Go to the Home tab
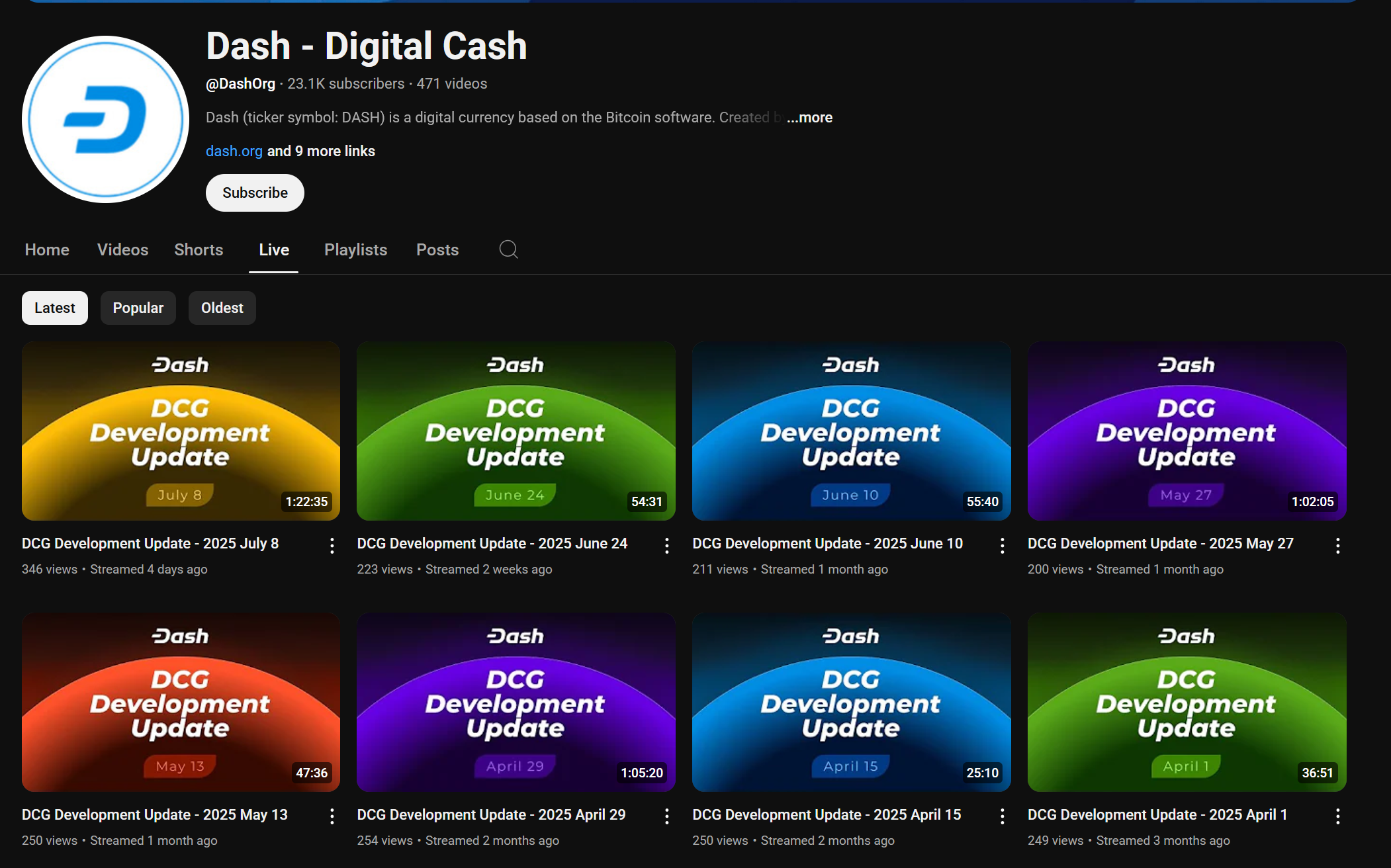1391x868 pixels. (x=47, y=249)
